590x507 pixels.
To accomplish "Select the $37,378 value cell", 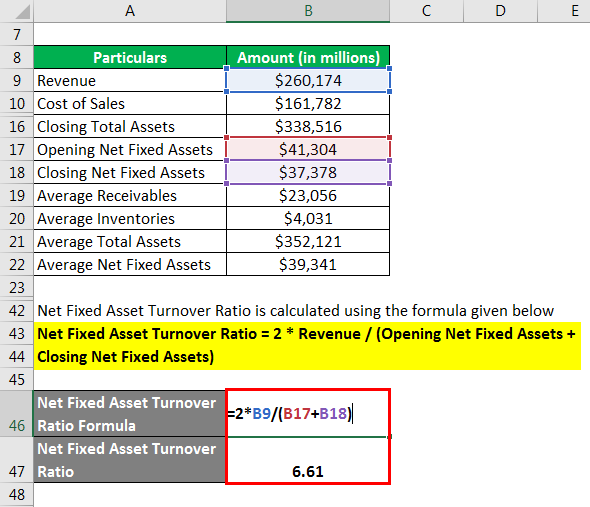I will coord(308,172).
